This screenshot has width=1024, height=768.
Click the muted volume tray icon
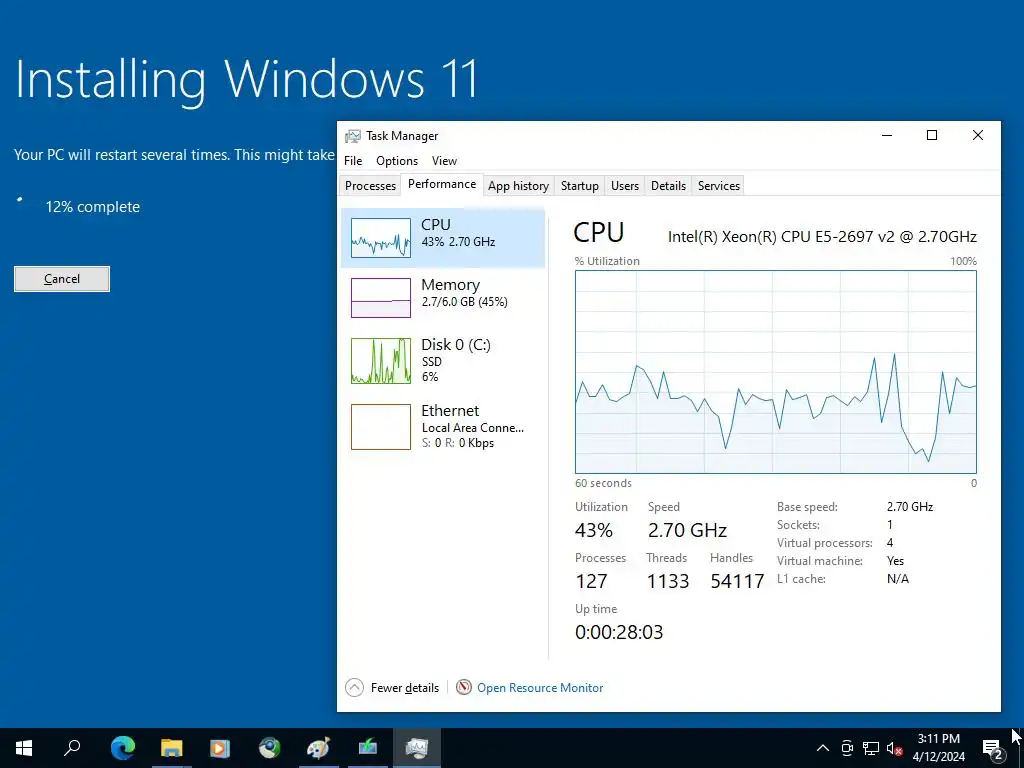[x=895, y=748]
